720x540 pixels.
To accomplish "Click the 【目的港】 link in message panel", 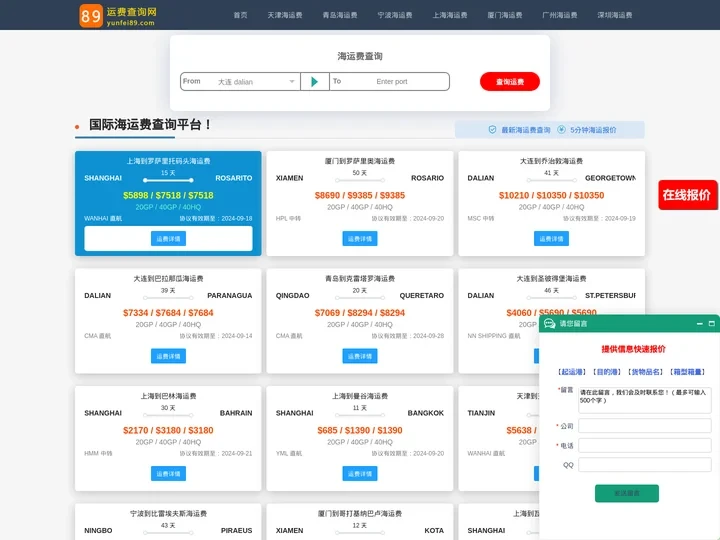I will click(x=607, y=372).
